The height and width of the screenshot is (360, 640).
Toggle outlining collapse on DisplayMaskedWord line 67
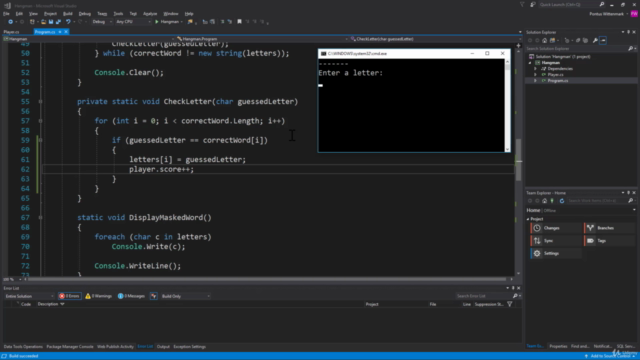click(40, 218)
